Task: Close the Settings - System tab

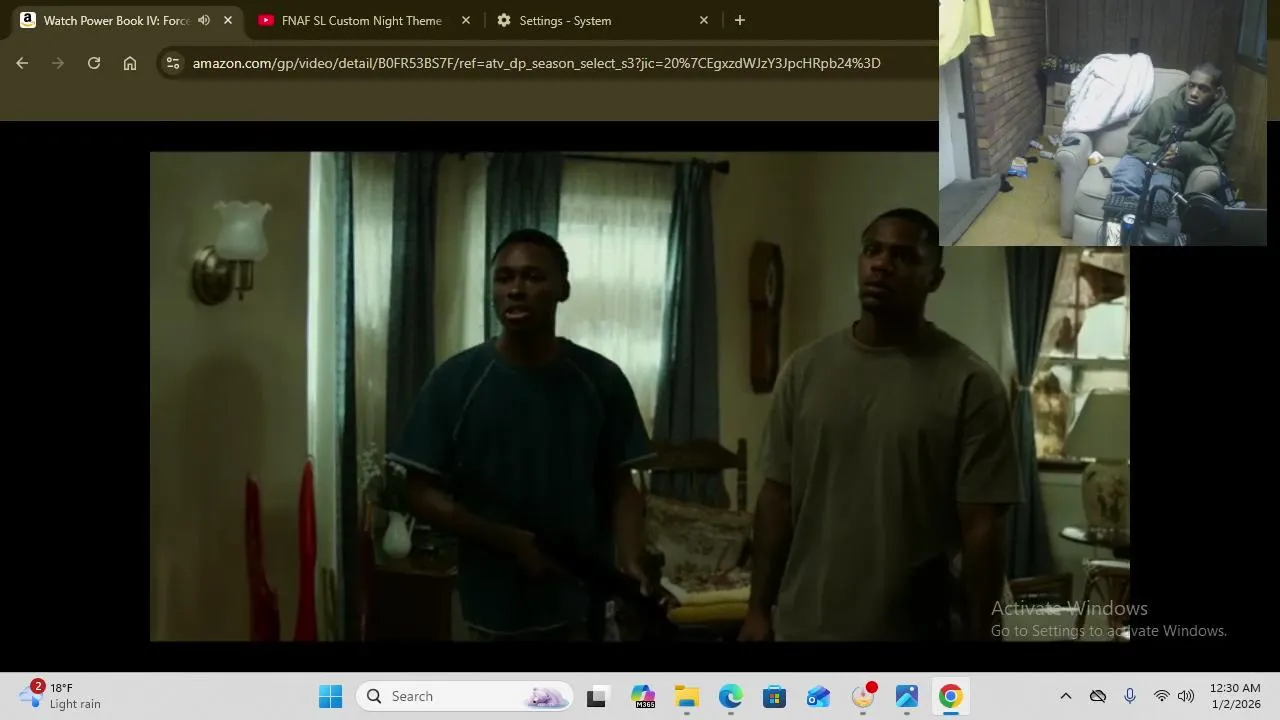Action: (x=704, y=20)
